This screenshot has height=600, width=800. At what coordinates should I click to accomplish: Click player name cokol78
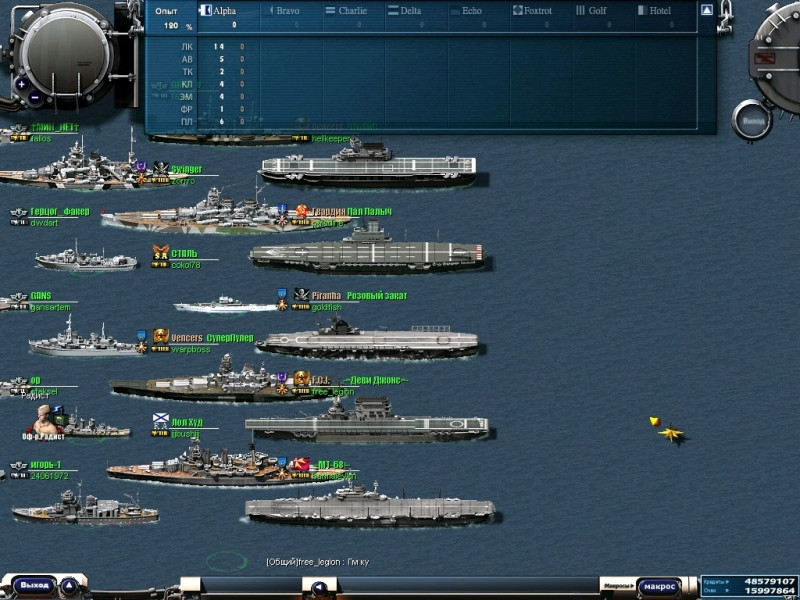click(186, 265)
